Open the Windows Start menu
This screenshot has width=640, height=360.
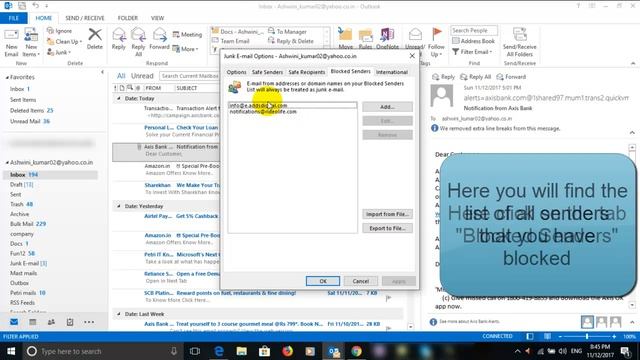click(11, 351)
